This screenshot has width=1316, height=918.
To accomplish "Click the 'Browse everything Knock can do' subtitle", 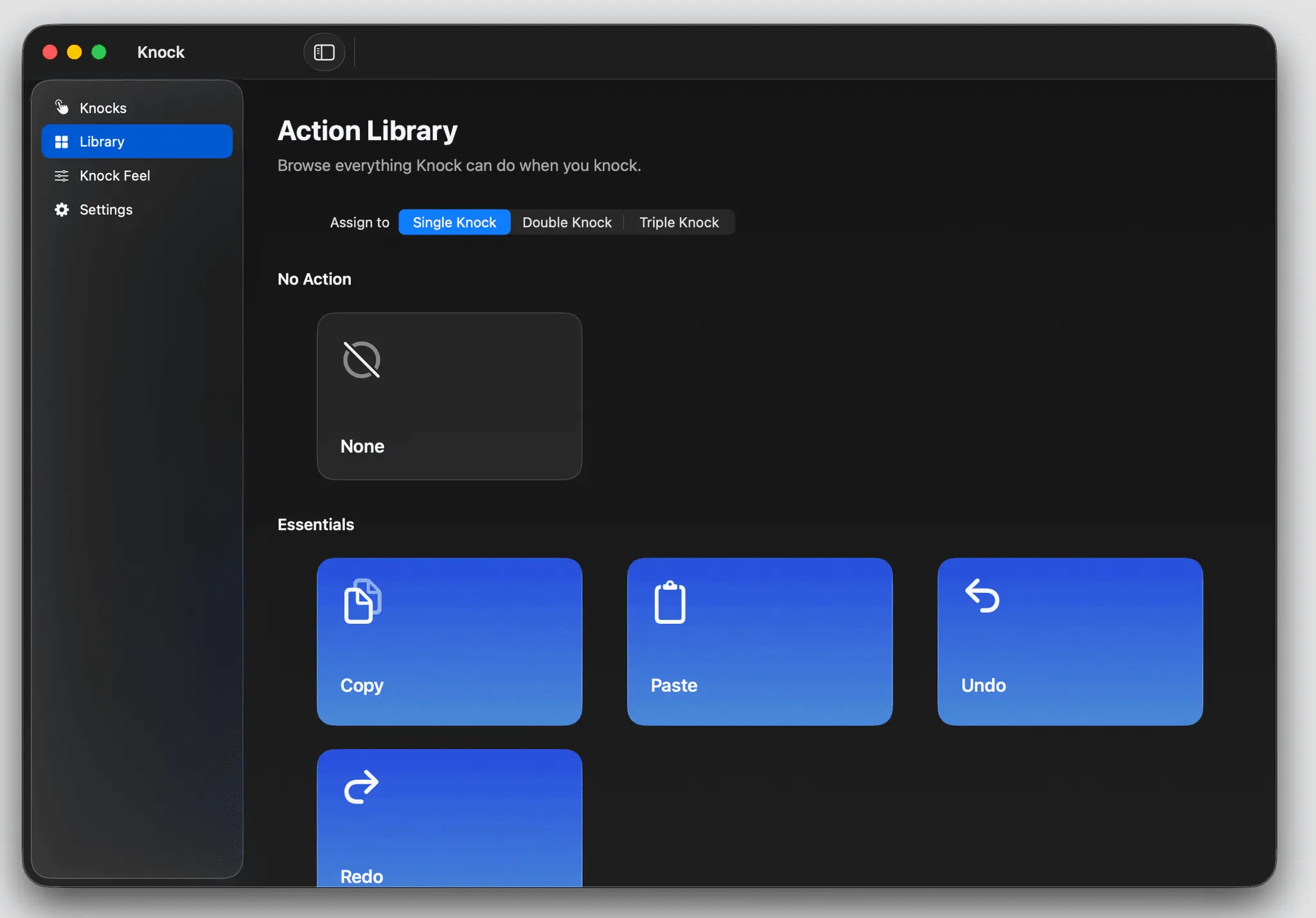I will (459, 166).
